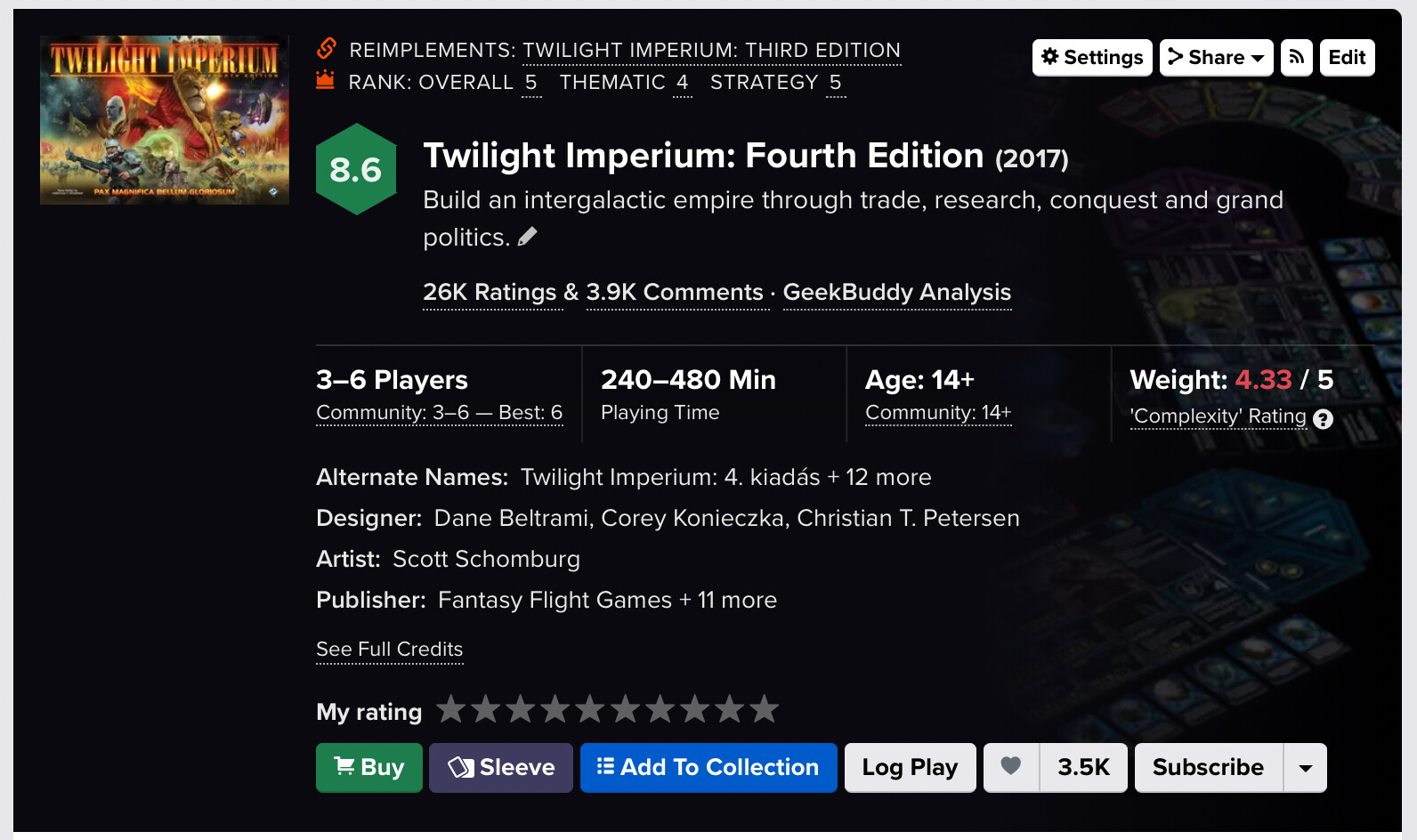Set my rating to ten stars

[764, 710]
